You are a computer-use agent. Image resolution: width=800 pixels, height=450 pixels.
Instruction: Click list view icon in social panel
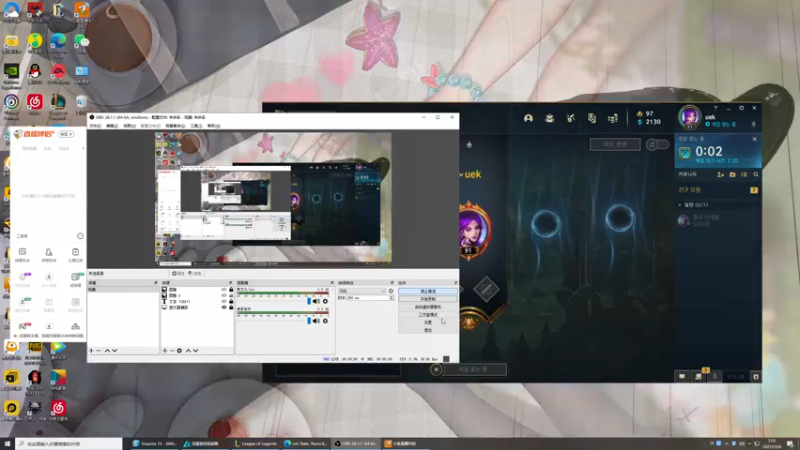pos(744,174)
